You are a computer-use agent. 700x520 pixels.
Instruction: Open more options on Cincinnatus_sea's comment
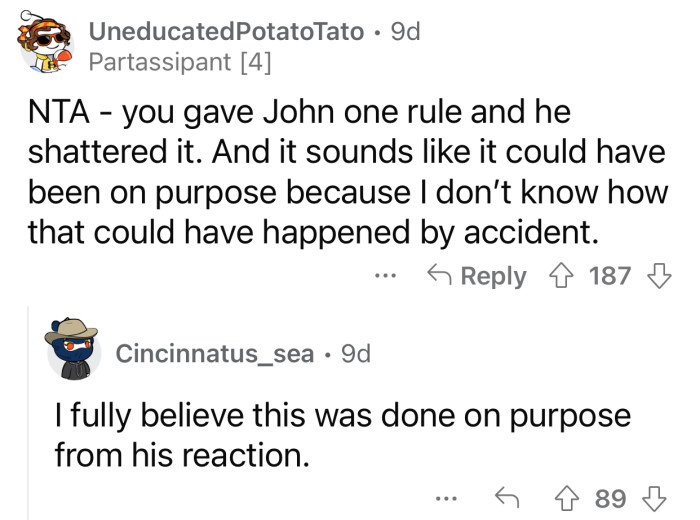[446, 497]
